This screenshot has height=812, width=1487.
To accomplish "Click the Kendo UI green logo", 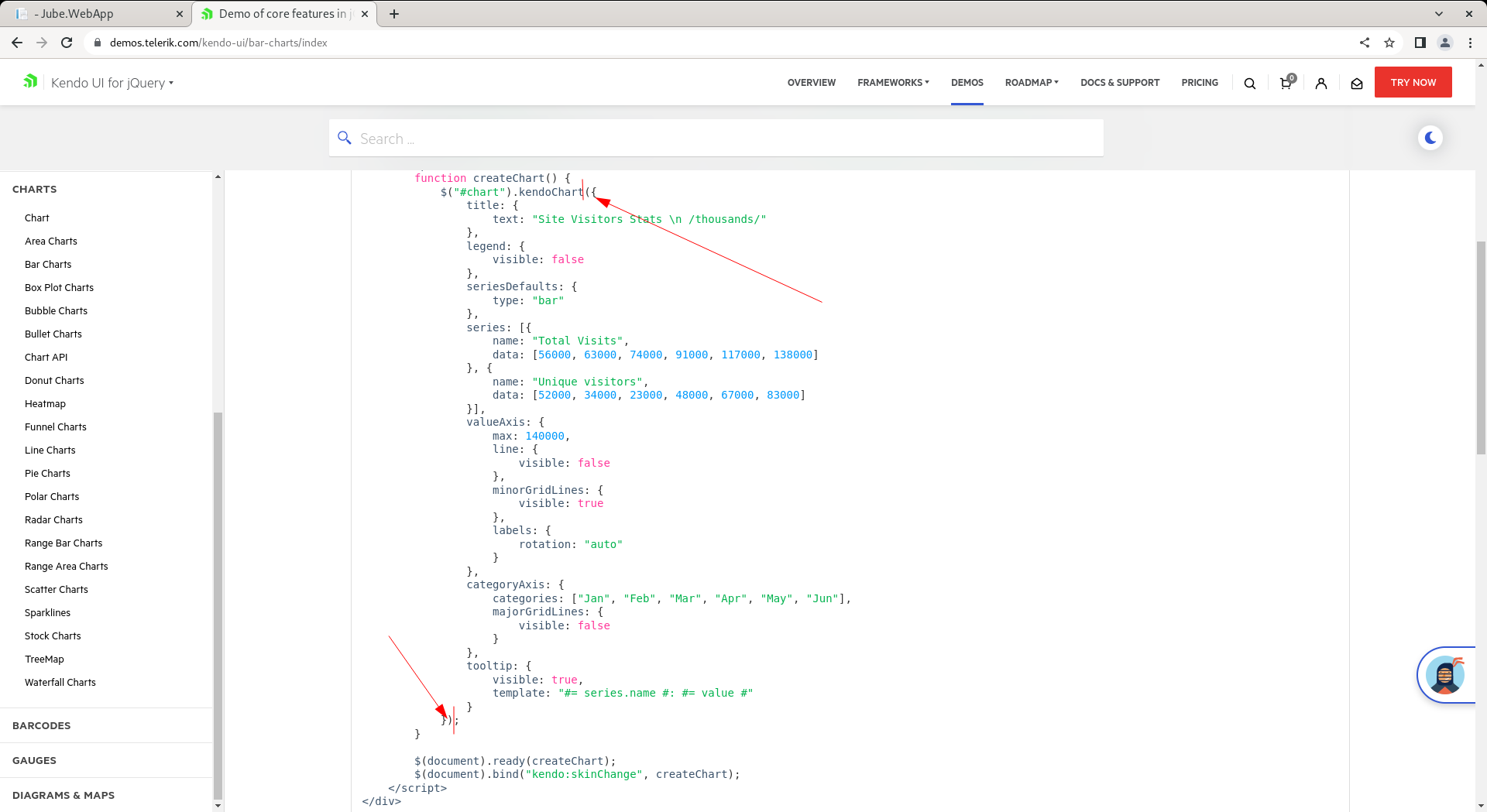I will point(30,81).
